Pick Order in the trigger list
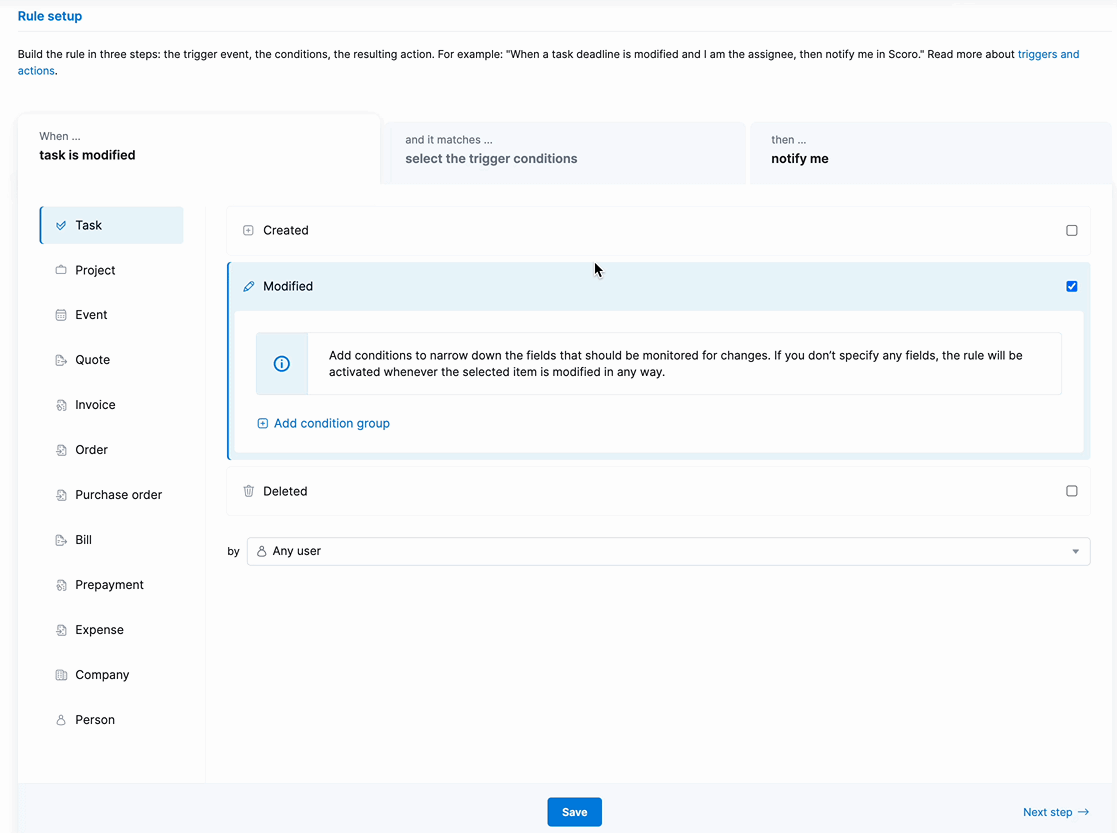The image size is (1117, 833). tap(111, 450)
